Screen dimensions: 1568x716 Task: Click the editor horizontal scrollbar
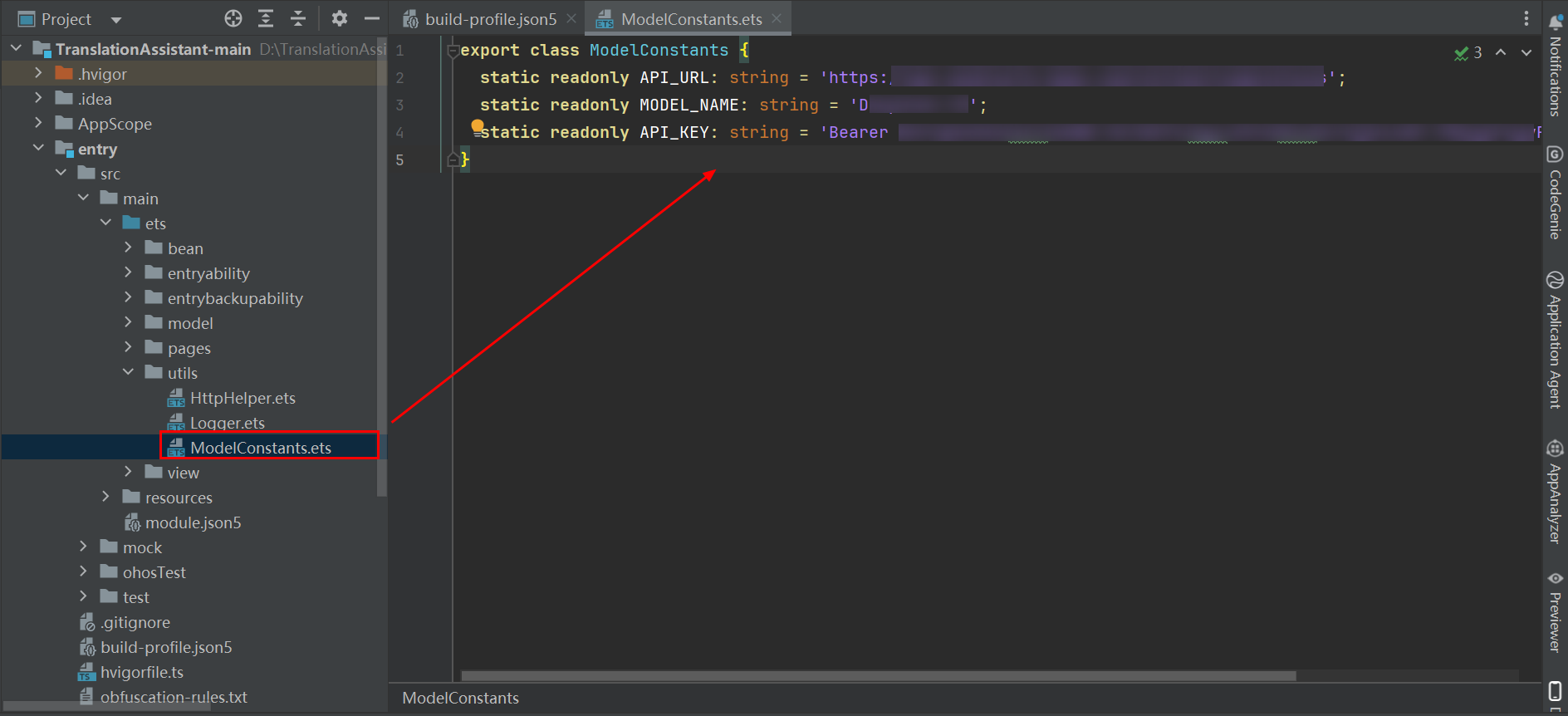pos(878,675)
